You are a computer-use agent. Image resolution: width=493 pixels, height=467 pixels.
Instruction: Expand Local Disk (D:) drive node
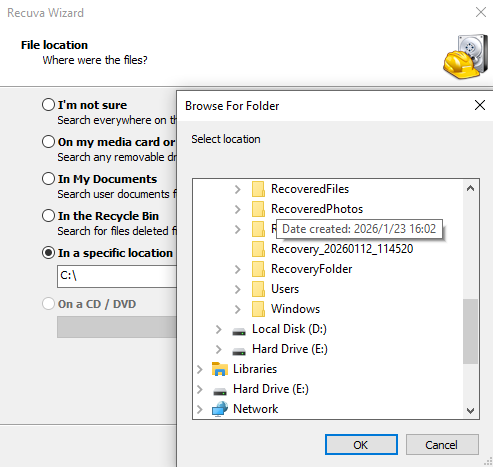click(218, 329)
